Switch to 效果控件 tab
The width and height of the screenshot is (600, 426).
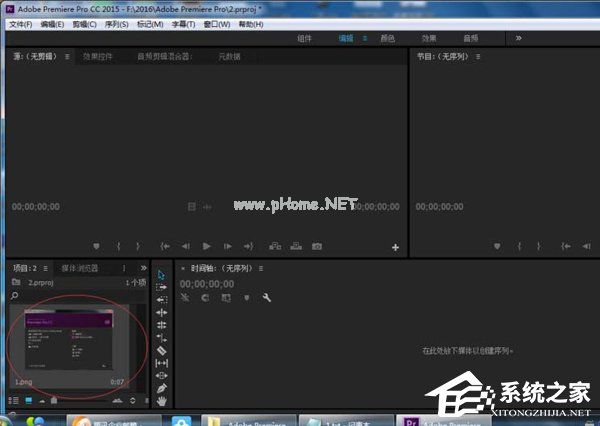coord(98,57)
